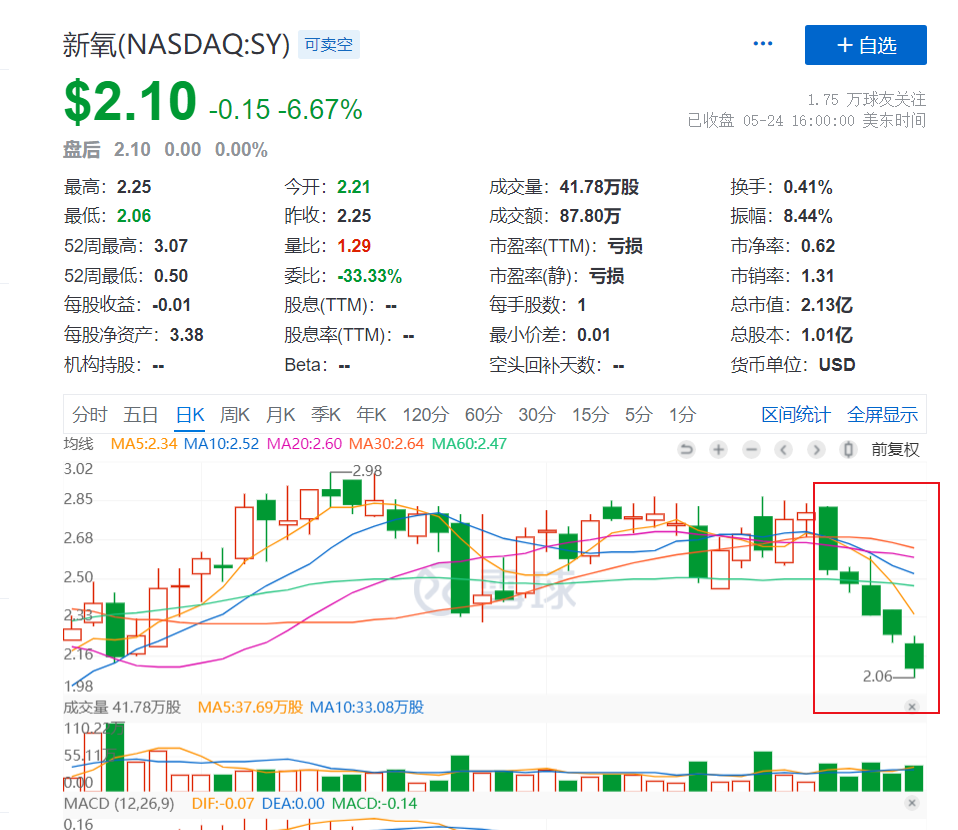The height and width of the screenshot is (830, 958).
Task: Click the MA10:2.52 moving average label
Action: [x=221, y=444]
